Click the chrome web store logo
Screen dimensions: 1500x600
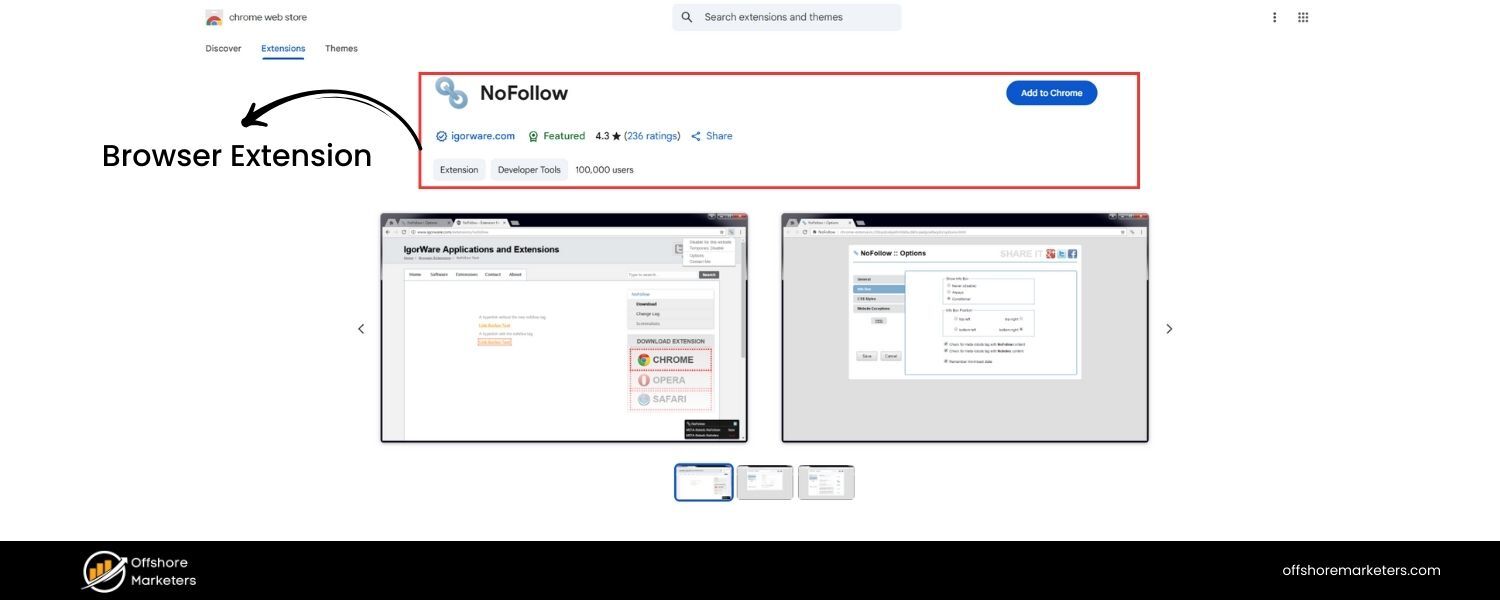213,17
